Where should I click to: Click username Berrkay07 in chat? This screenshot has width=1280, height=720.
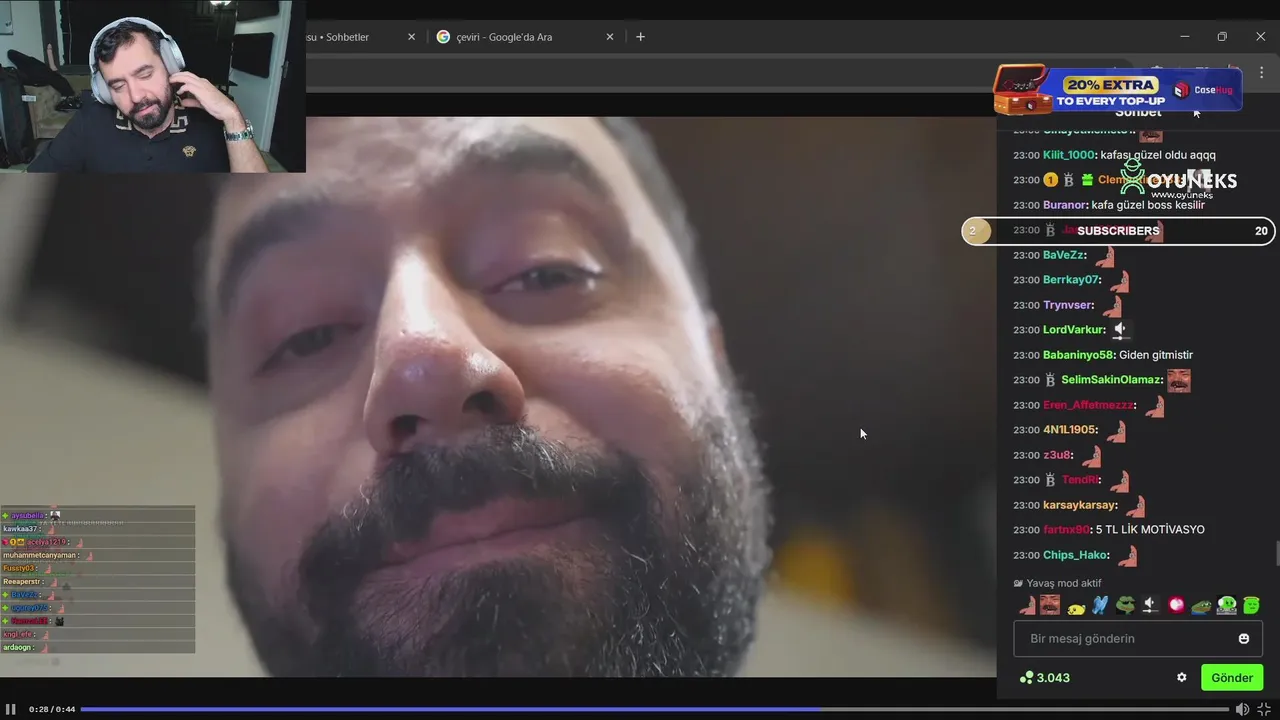(1071, 280)
